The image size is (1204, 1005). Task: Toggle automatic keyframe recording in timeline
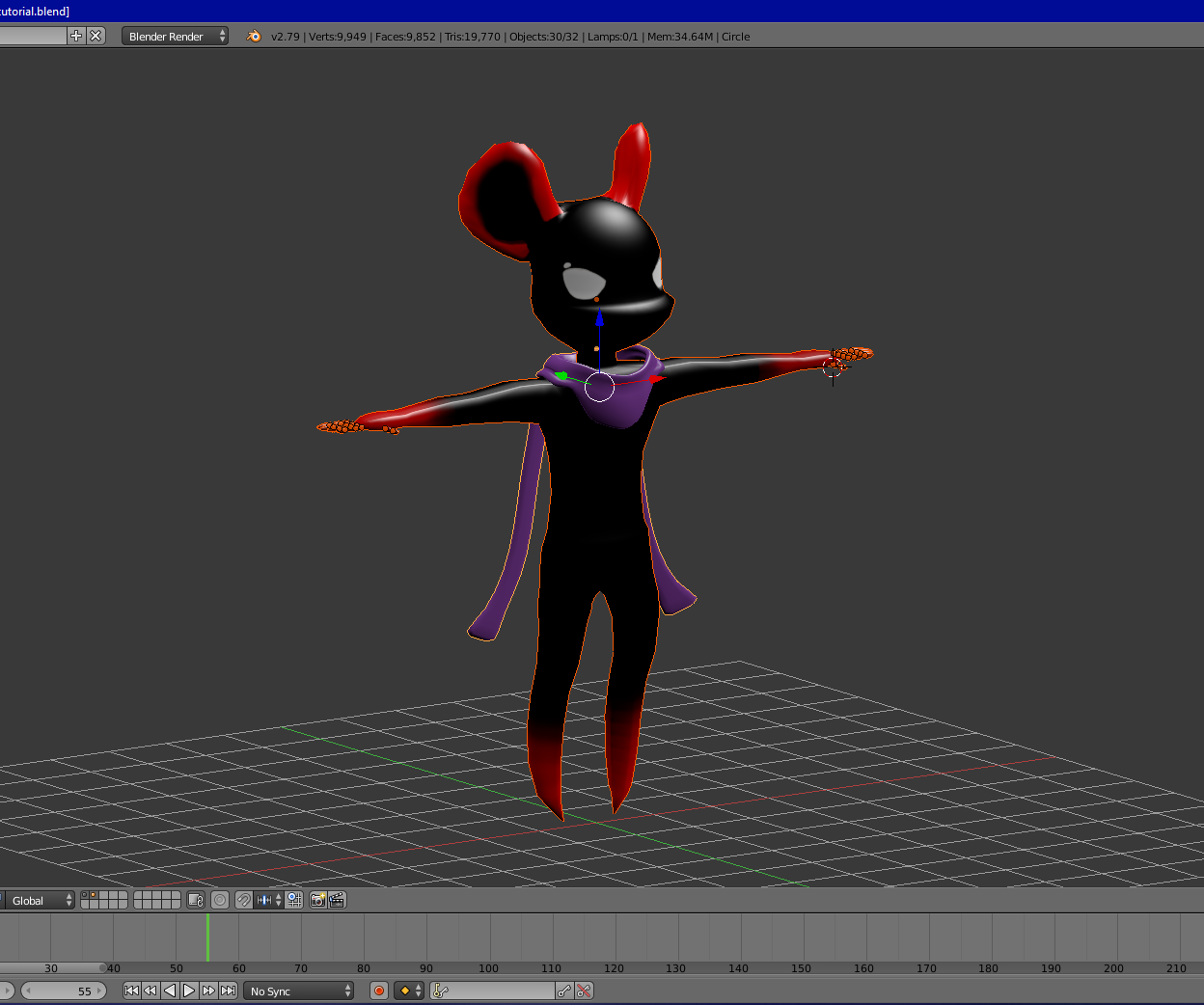(379, 991)
